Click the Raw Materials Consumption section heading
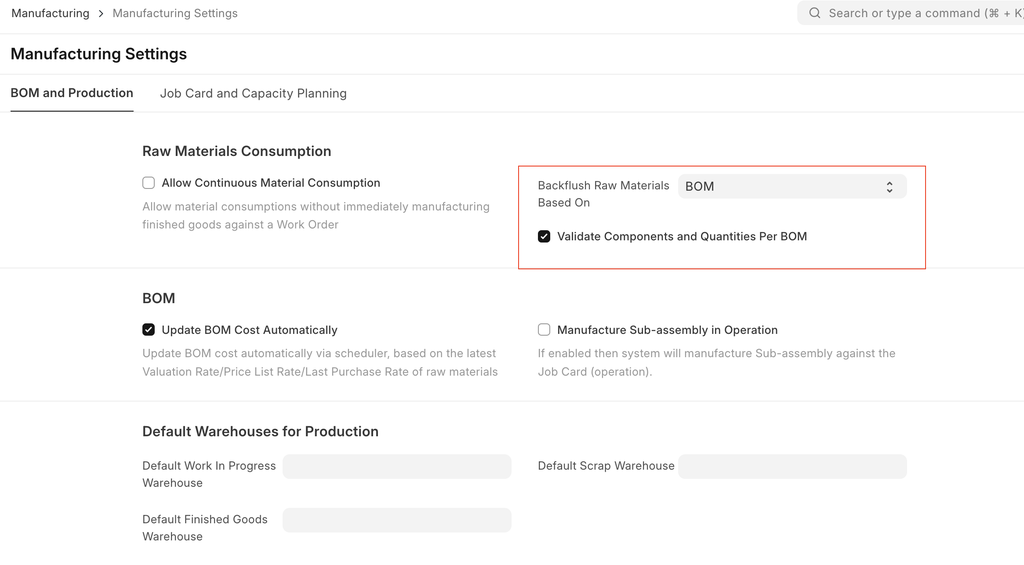The image size is (1024, 565). (236, 151)
